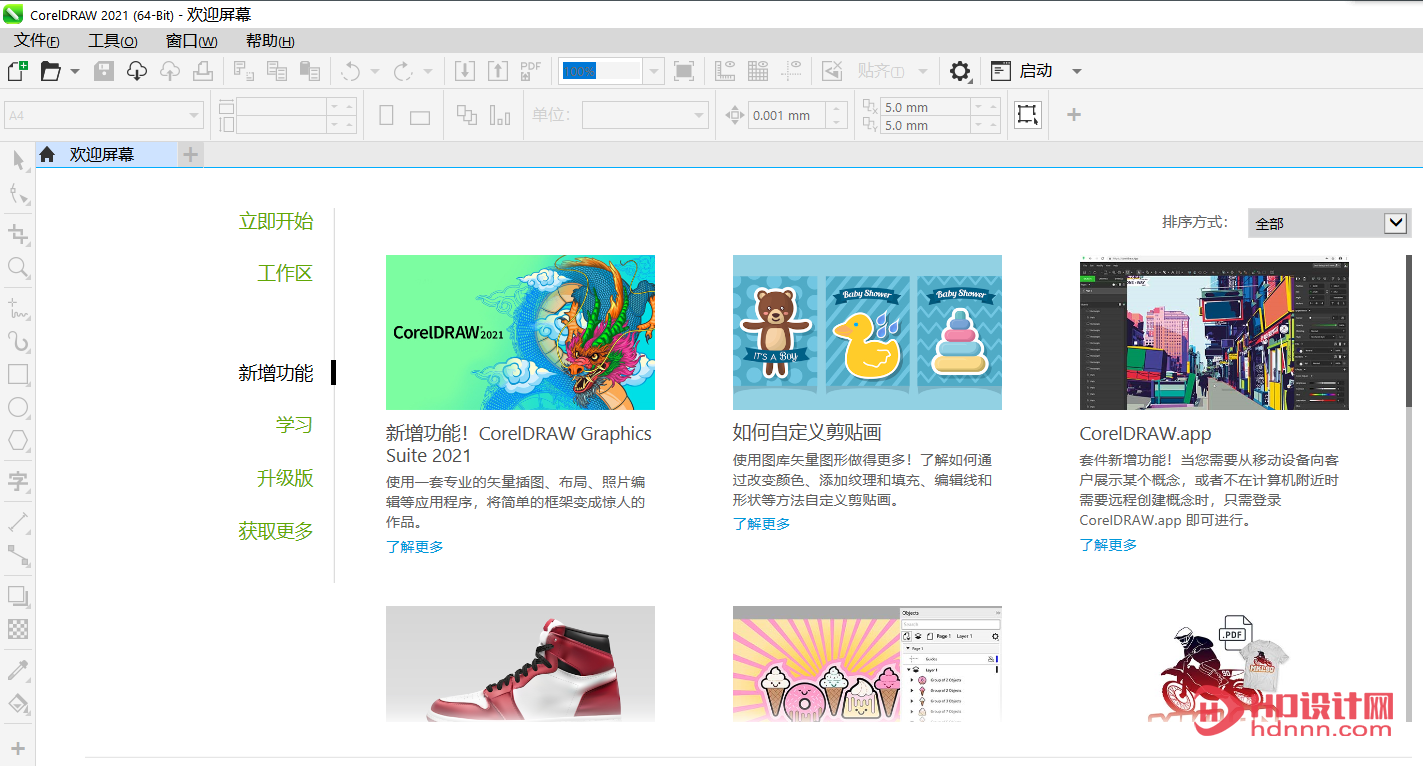Screen dimensions: 1423x766
Task: Select the Pick tool arrow
Action: tap(18, 161)
